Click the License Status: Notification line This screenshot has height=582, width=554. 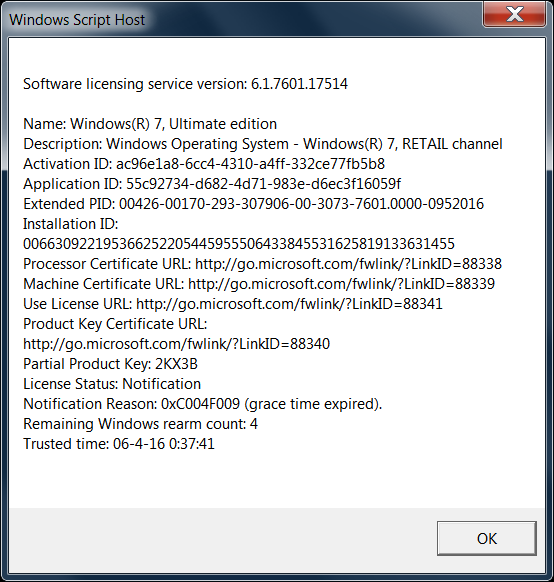(112, 385)
